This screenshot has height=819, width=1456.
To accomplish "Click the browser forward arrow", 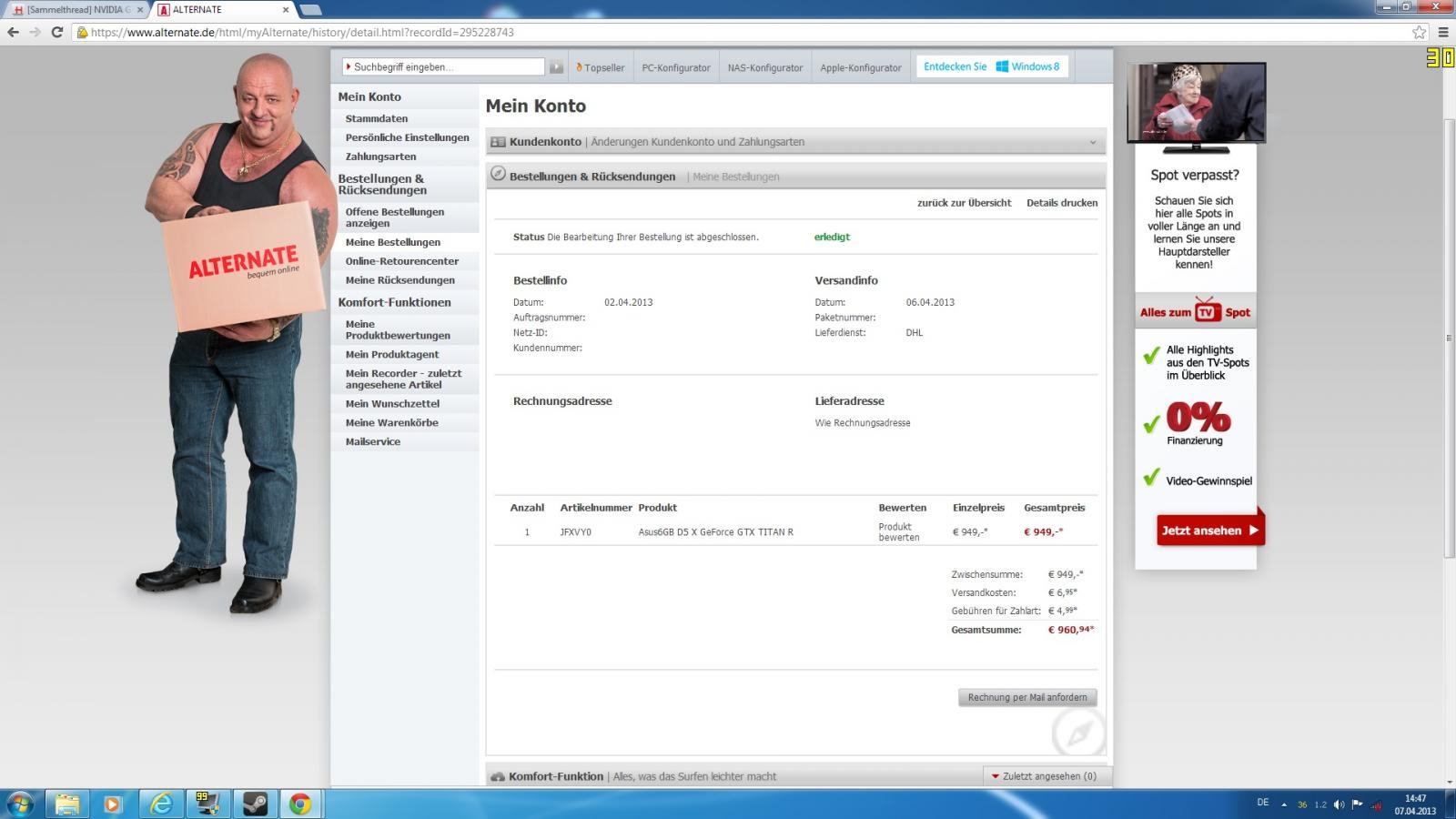I will click(35, 32).
